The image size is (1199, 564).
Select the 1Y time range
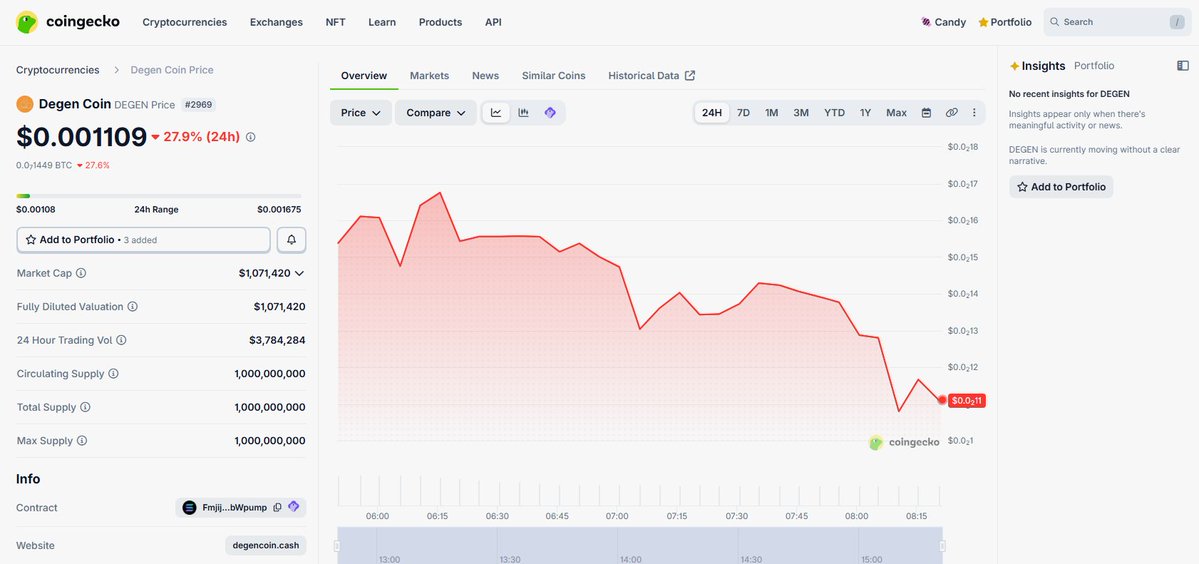pyautogui.click(x=866, y=112)
